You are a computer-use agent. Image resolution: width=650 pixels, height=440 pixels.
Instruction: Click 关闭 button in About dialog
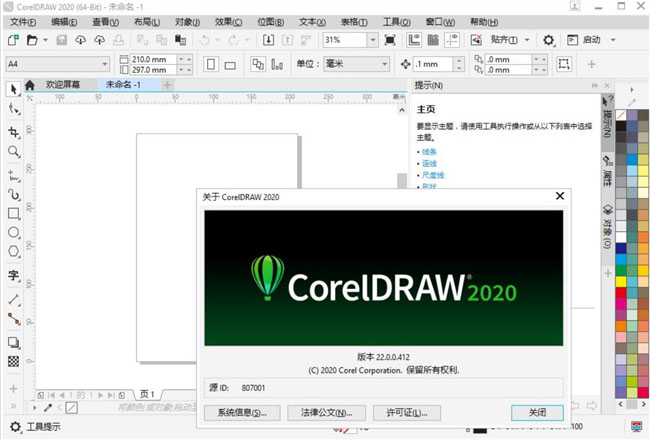coord(537,413)
